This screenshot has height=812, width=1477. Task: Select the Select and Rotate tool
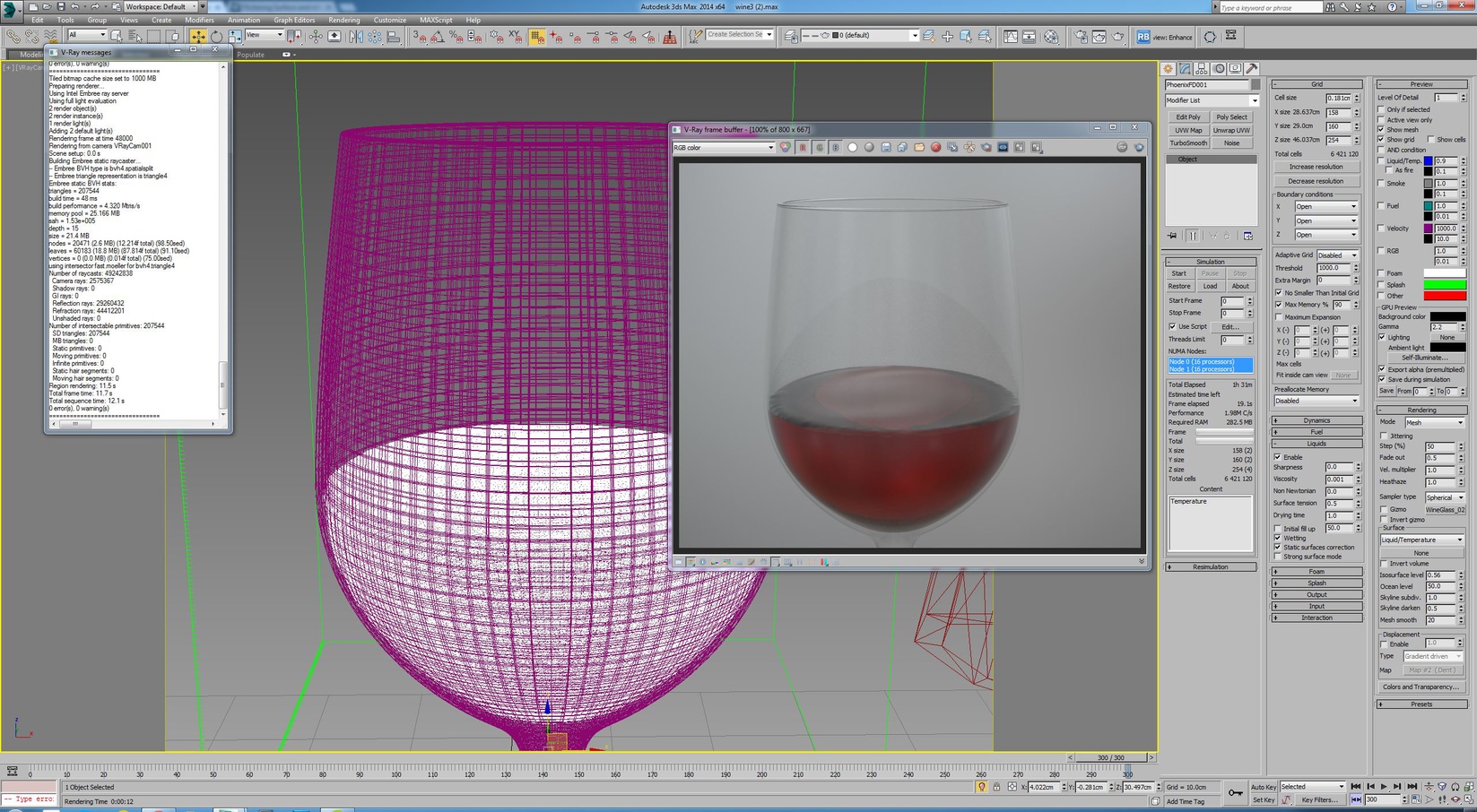point(216,37)
